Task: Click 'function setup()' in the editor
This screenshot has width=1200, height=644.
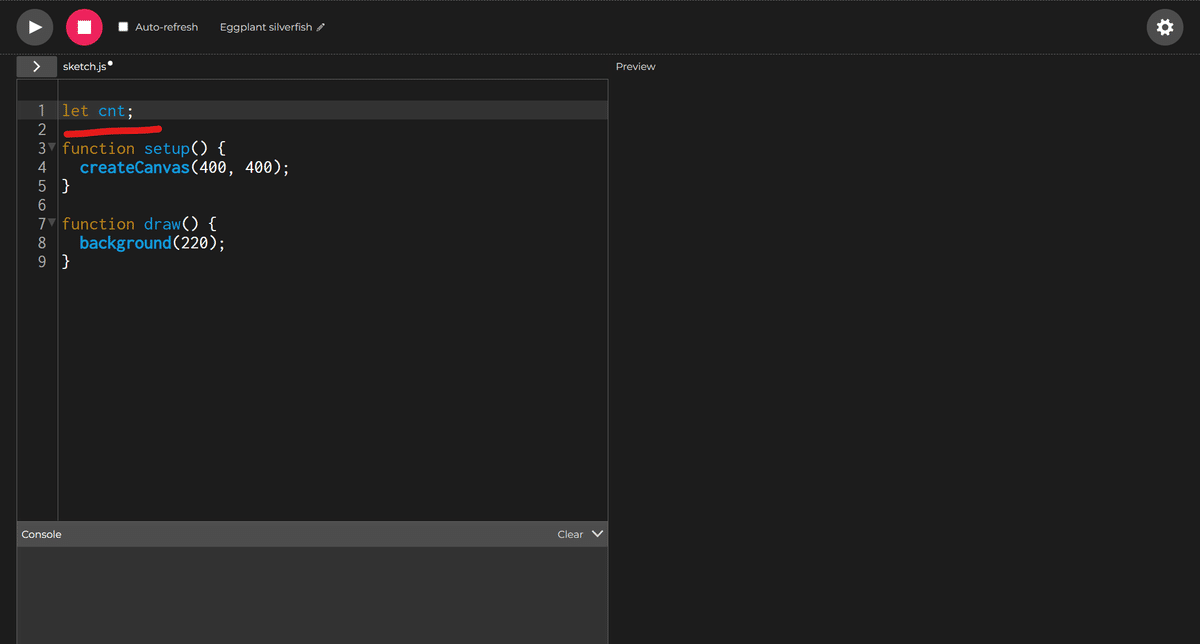Action: [144, 148]
